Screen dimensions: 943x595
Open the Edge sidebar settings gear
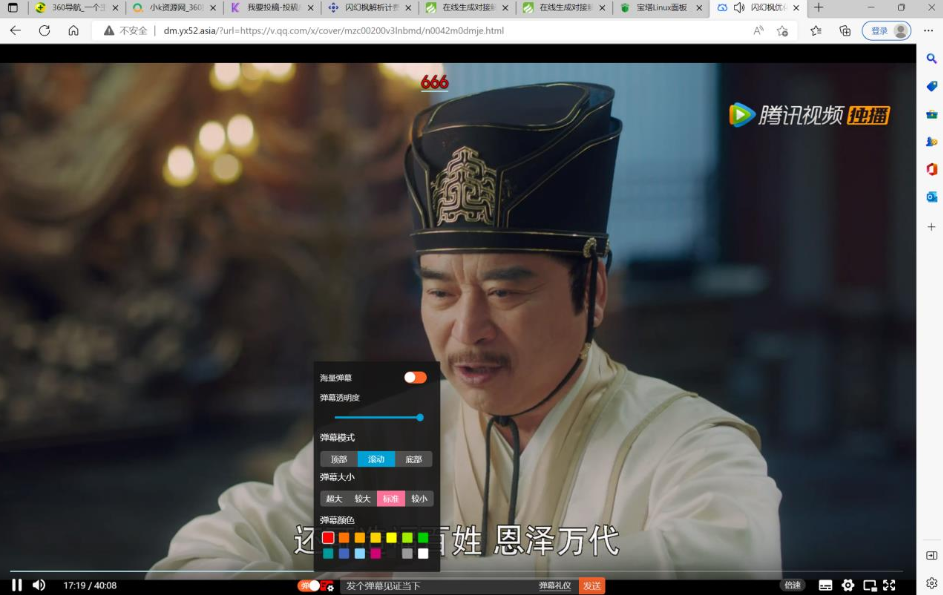click(x=932, y=582)
